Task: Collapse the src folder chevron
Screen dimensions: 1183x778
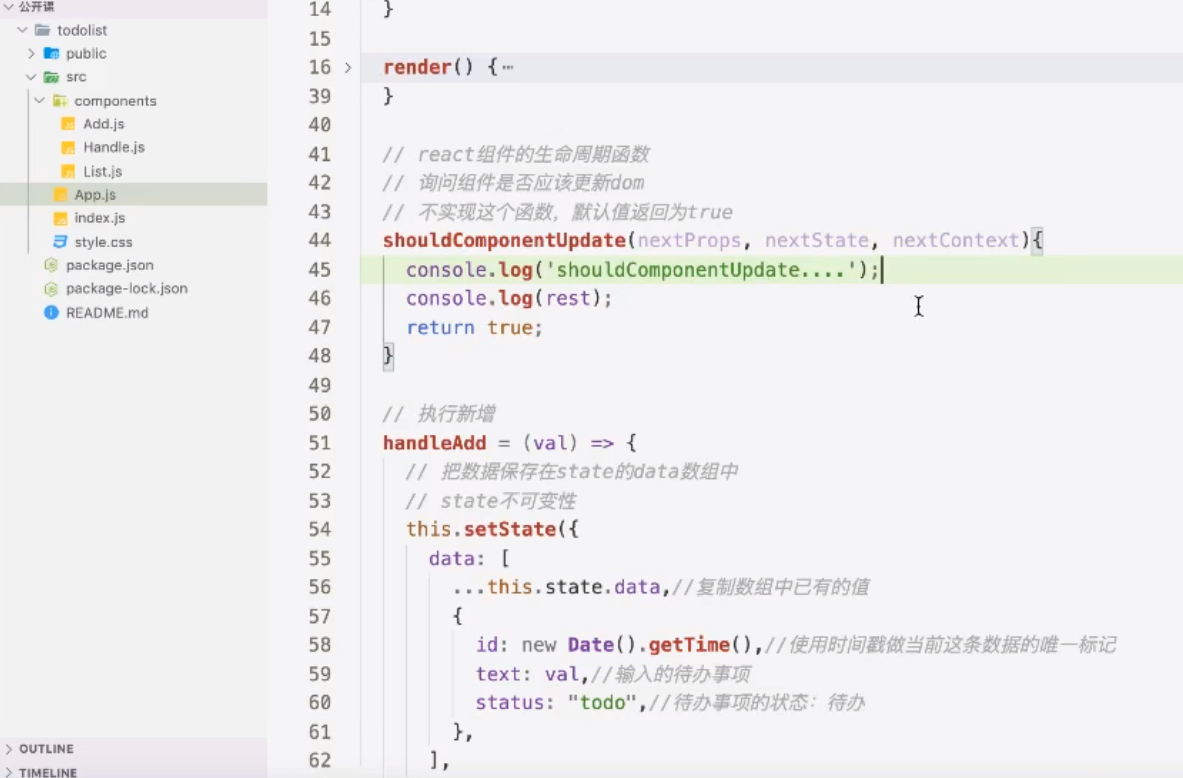Action: [x=30, y=76]
